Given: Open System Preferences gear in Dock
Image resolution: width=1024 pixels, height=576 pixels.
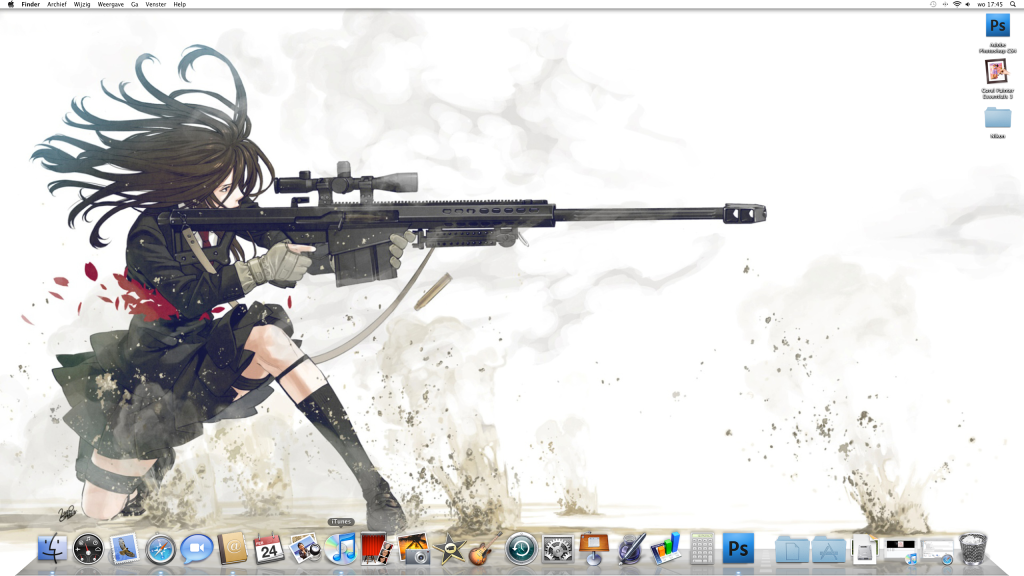Looking at the screenshot, I should pos(558,549).
